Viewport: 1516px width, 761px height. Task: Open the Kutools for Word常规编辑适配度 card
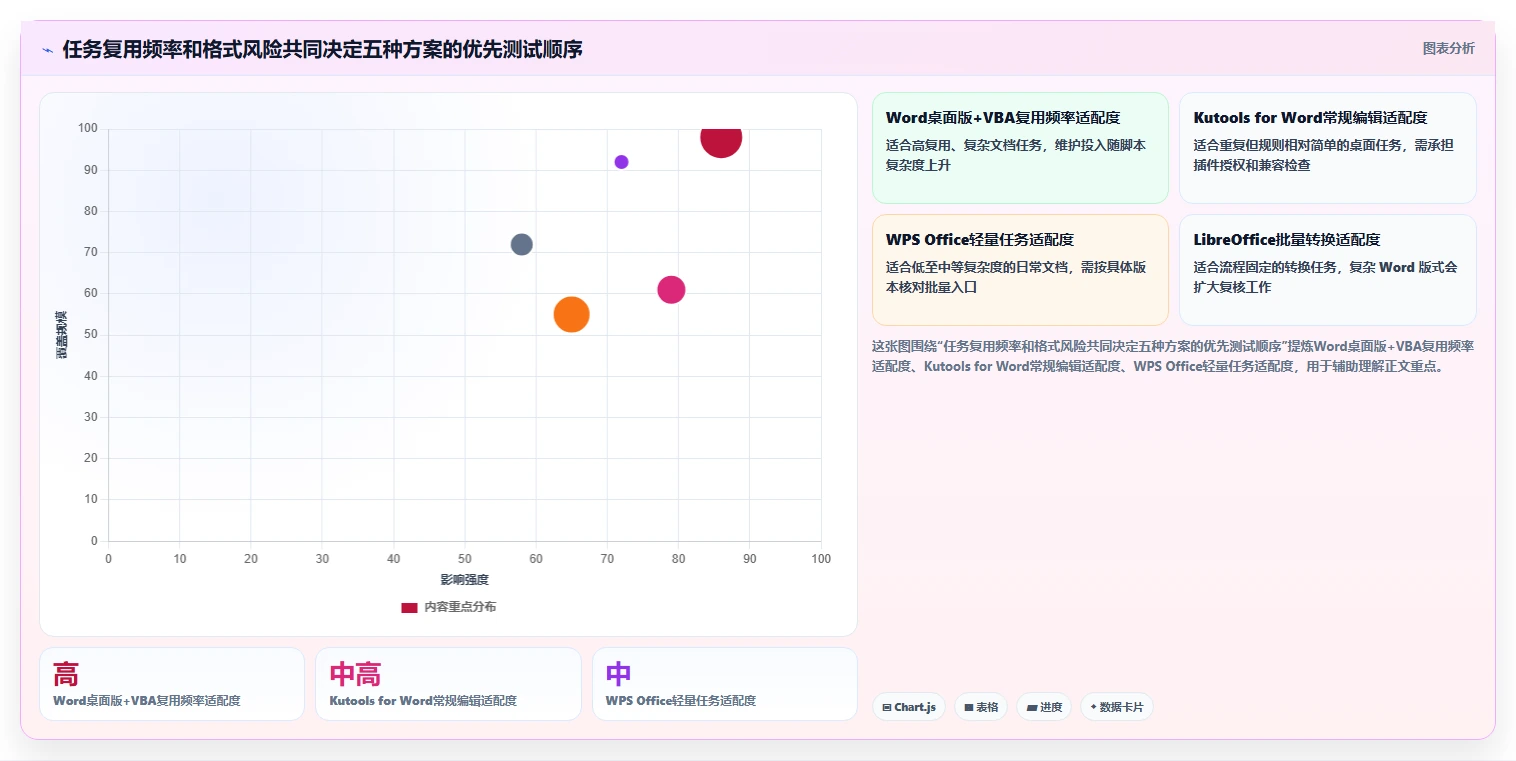click(x=1327, y=148)
